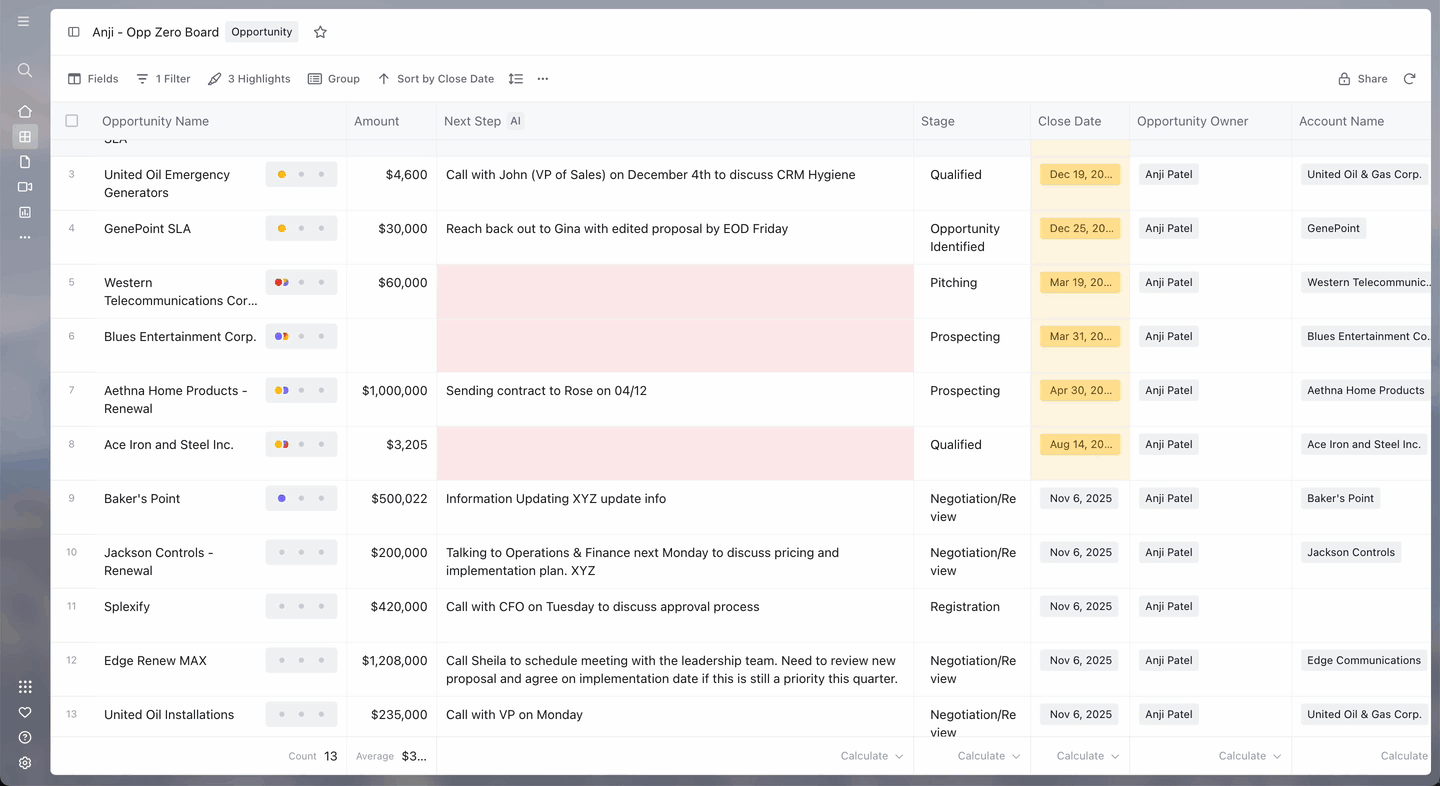Image resolution: width=1440 pixels, height=786 pixels.
Task: Open toolbar more options ellipsis
Action: click(543, 79)
